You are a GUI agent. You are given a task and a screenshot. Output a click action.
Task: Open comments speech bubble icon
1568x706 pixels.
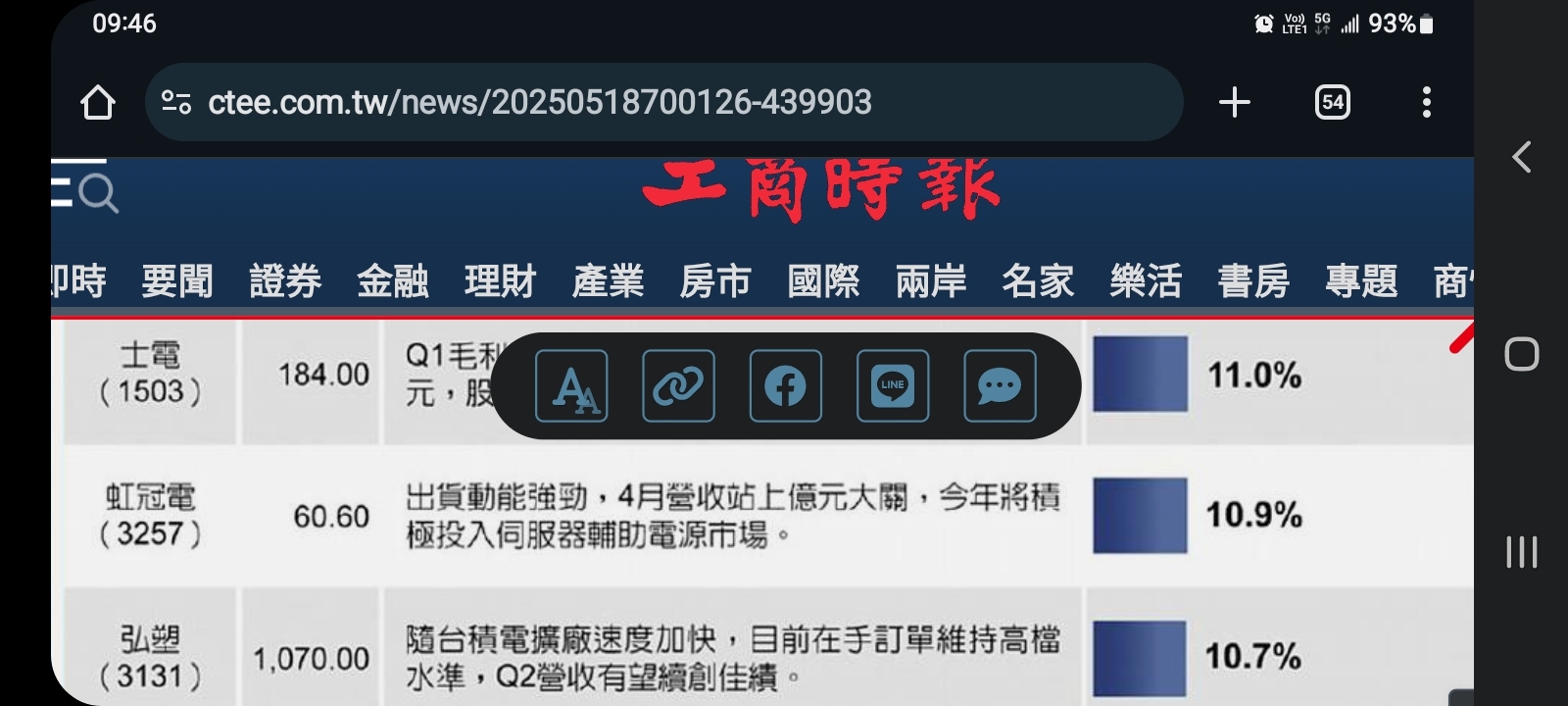click(1000, 386)
